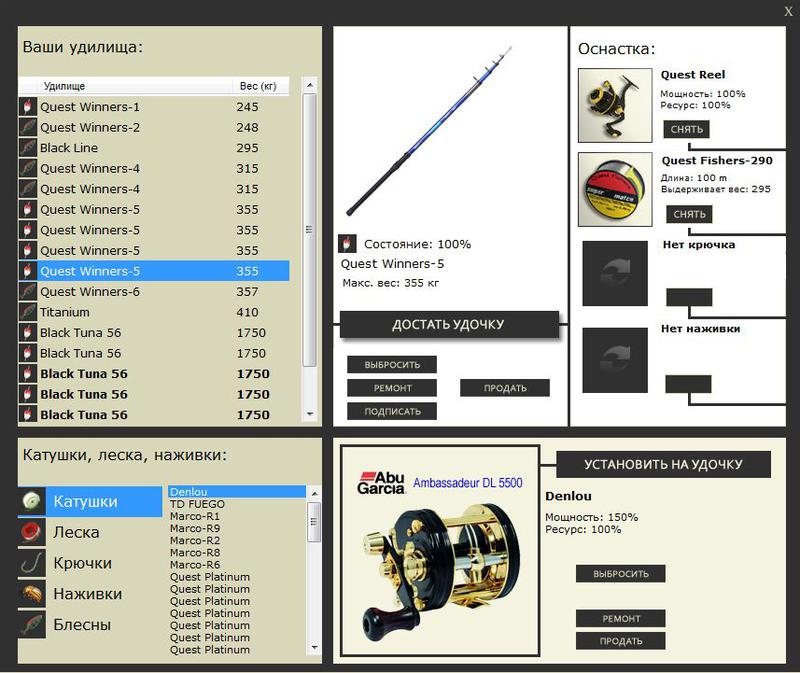This screenshot has width=800, height=673.
Task: Sort by Вес (кг) column header
Action: [261, 86]
